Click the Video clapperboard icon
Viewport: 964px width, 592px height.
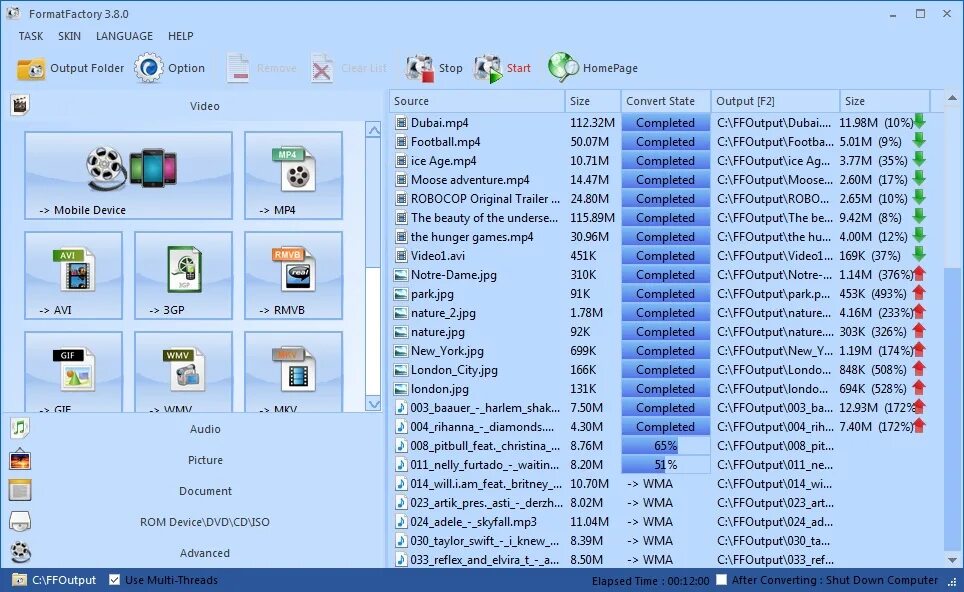point(20,105)
